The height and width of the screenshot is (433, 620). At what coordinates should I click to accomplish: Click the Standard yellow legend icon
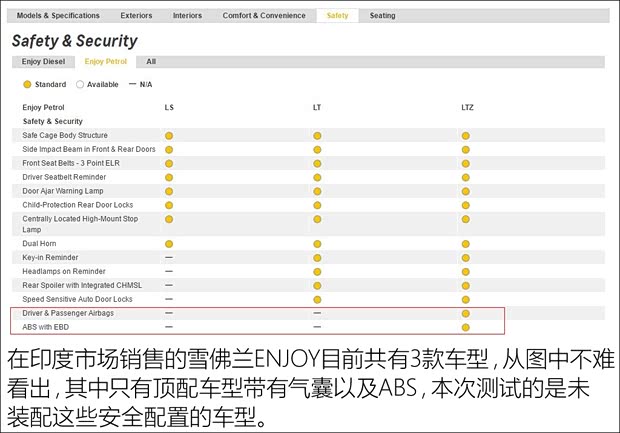click(27, 84)
